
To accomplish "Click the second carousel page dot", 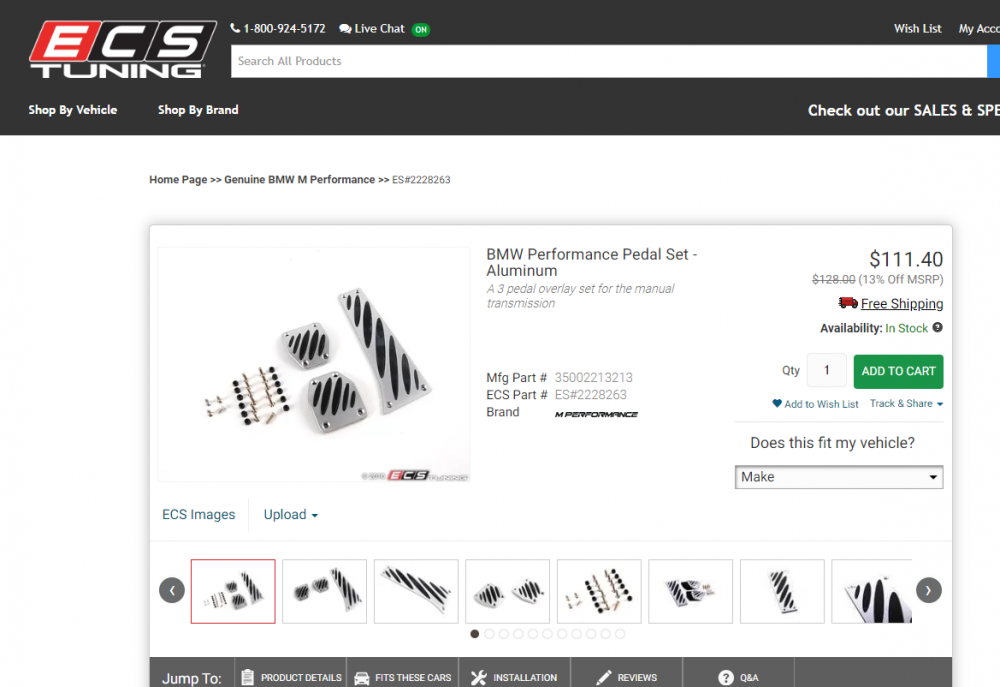I will tap(489, 633).
